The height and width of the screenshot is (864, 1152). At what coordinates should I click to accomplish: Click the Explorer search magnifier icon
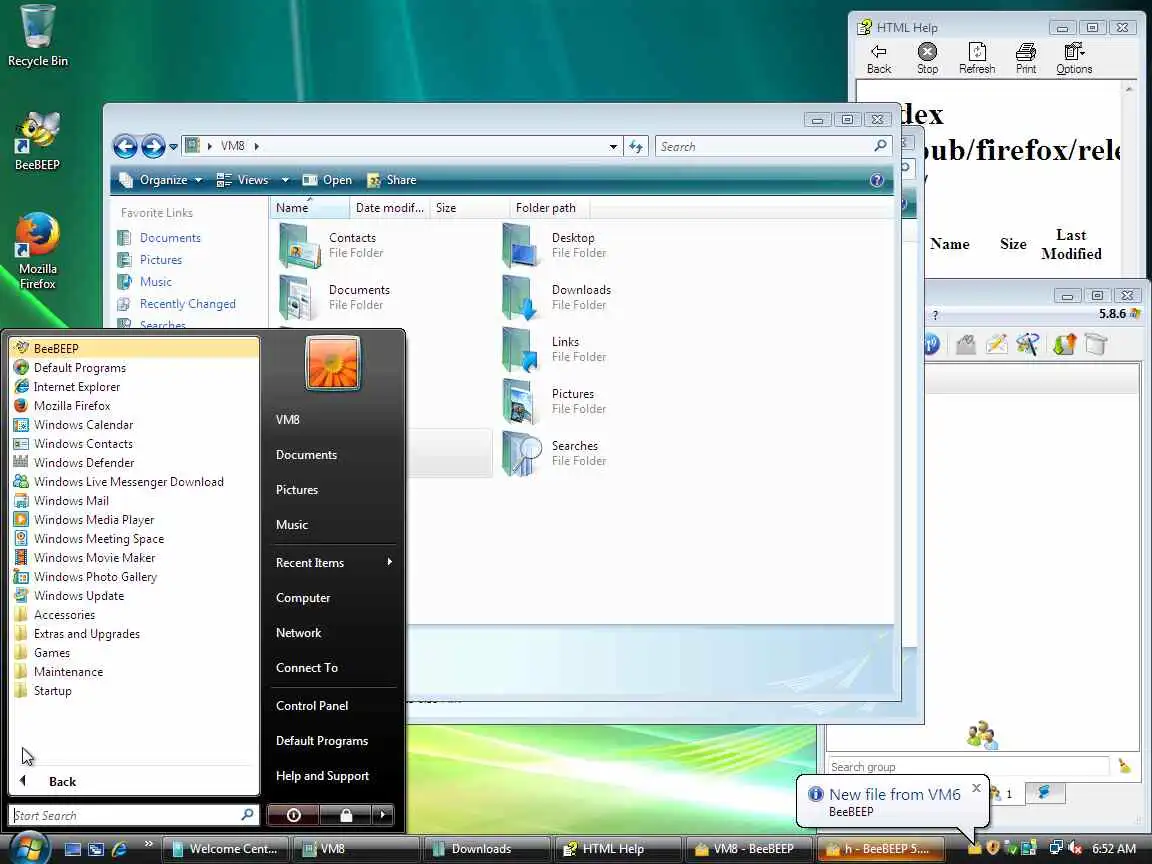(x=880, y=145)
